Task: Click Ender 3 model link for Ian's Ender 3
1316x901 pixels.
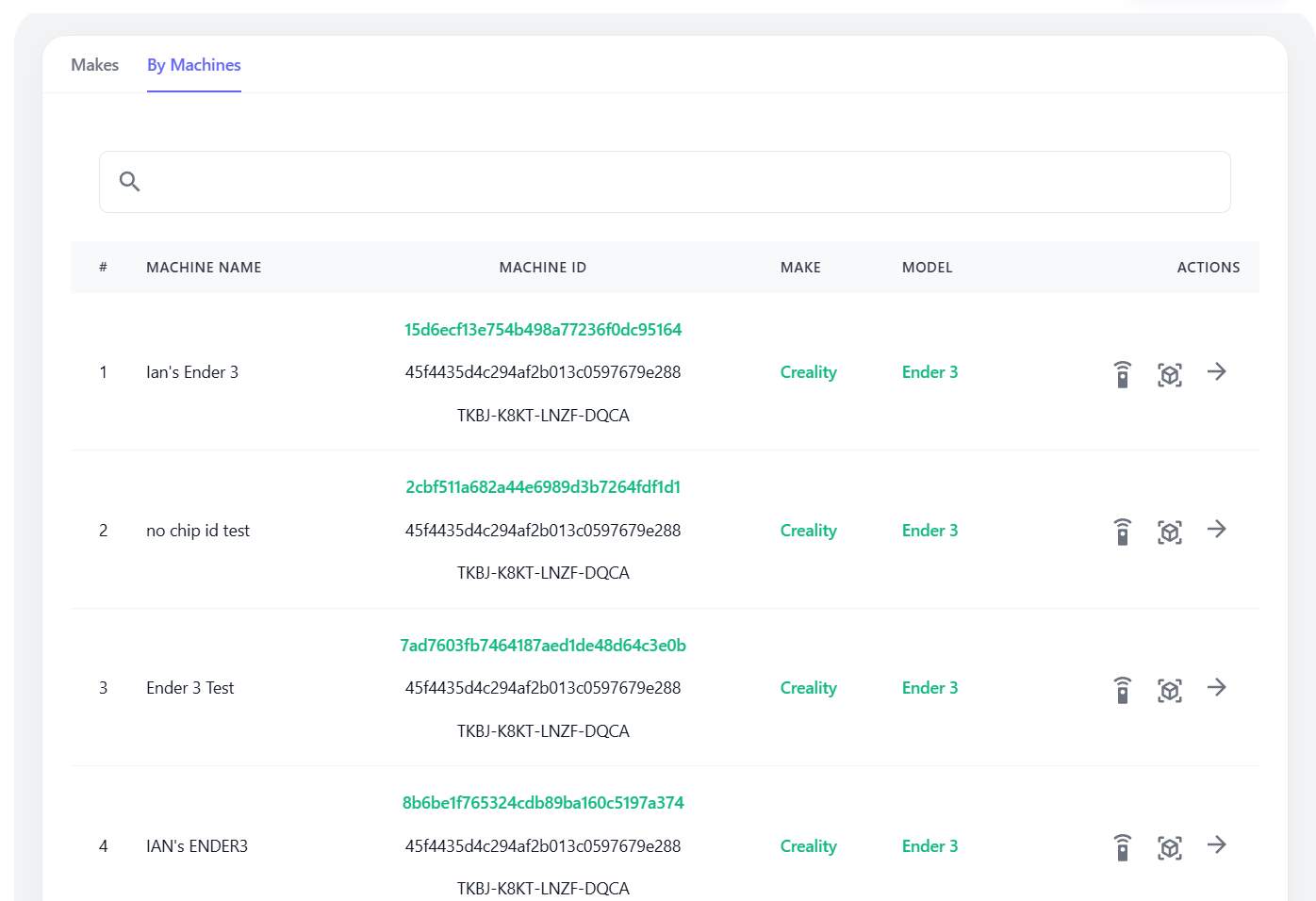Action: (x=930, y=372)
